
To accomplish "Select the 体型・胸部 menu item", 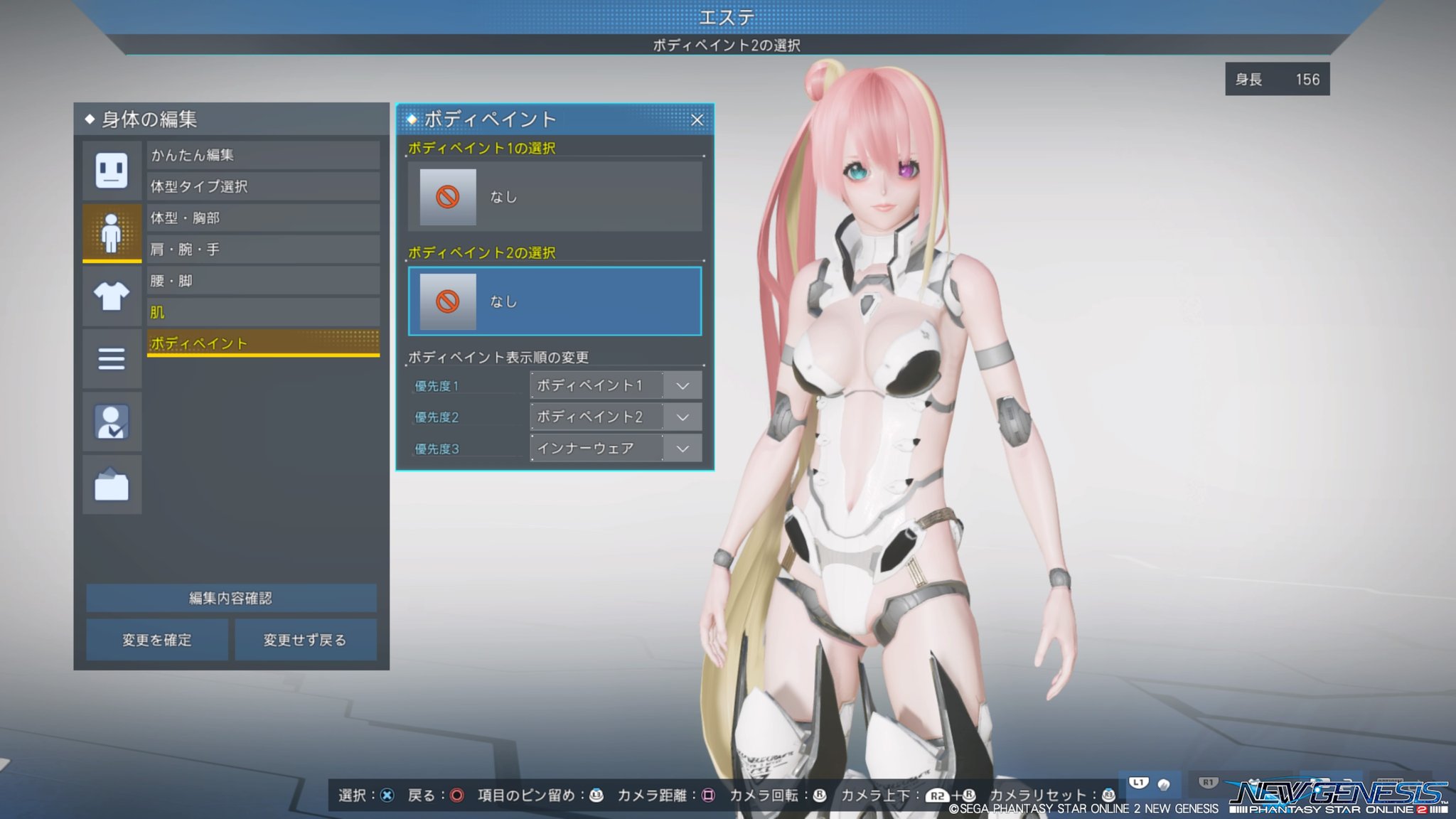I will [263, 218].
